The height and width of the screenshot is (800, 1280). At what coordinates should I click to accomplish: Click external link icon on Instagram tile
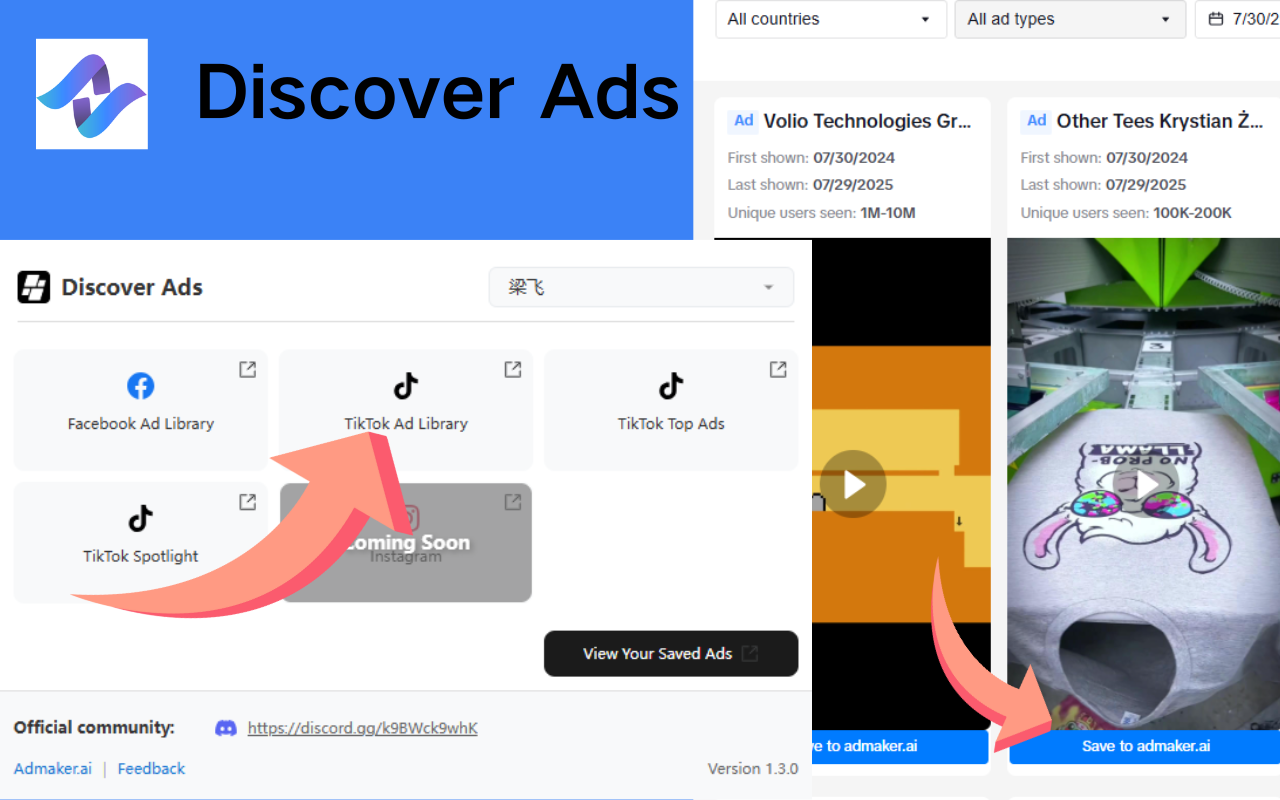tap(512, 502)
